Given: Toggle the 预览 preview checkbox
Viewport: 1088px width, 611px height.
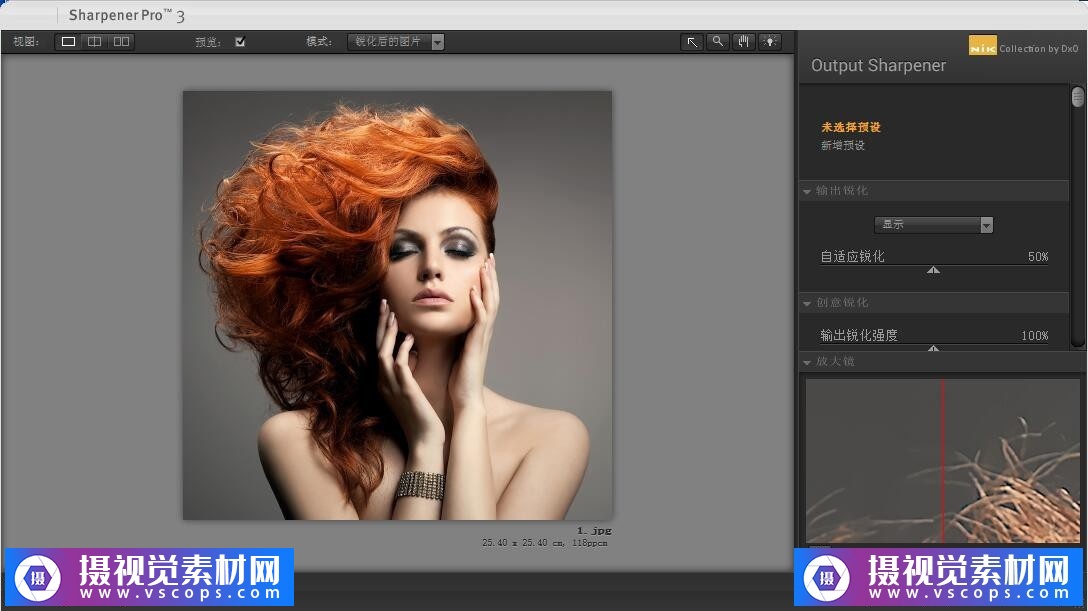Looking at the screenshot, I should [x=240, y=42].
